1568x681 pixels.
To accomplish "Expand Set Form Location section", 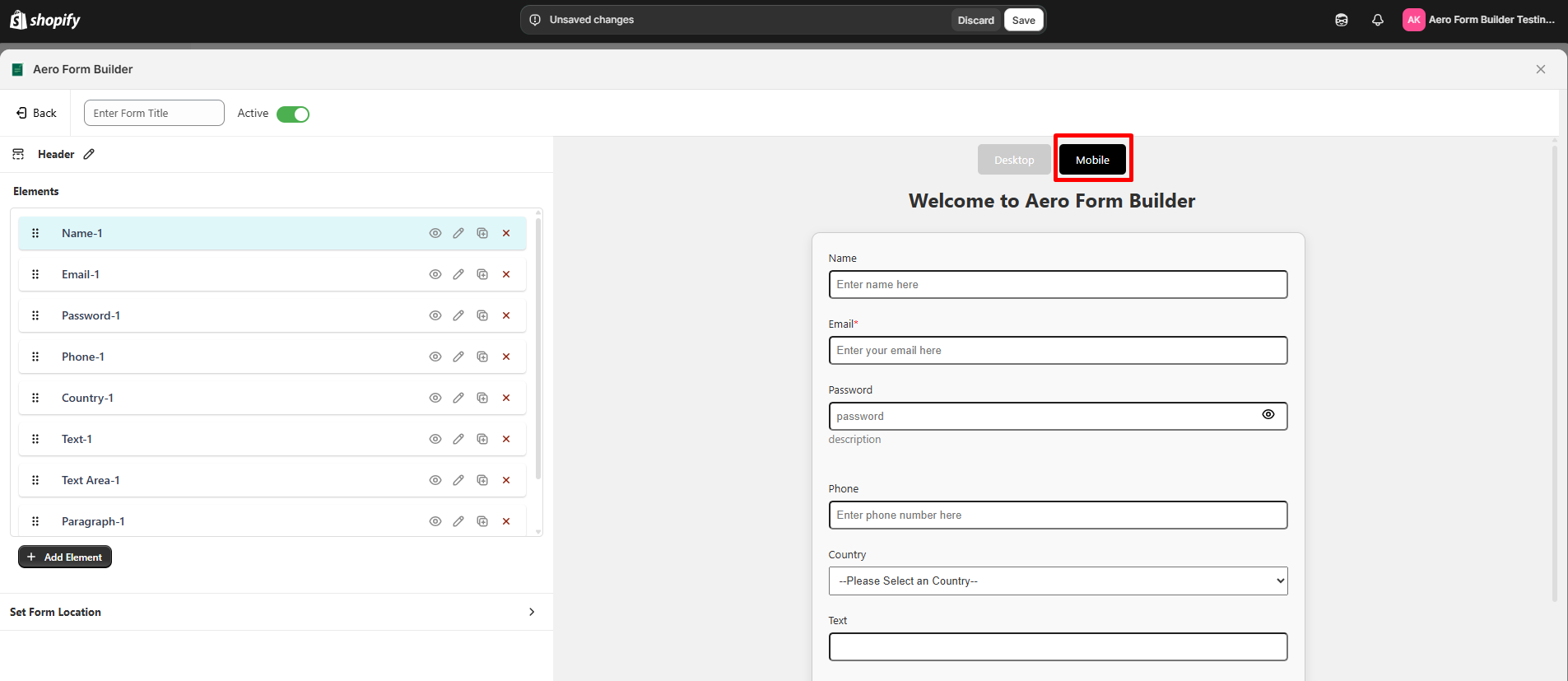I will point(277,612).
